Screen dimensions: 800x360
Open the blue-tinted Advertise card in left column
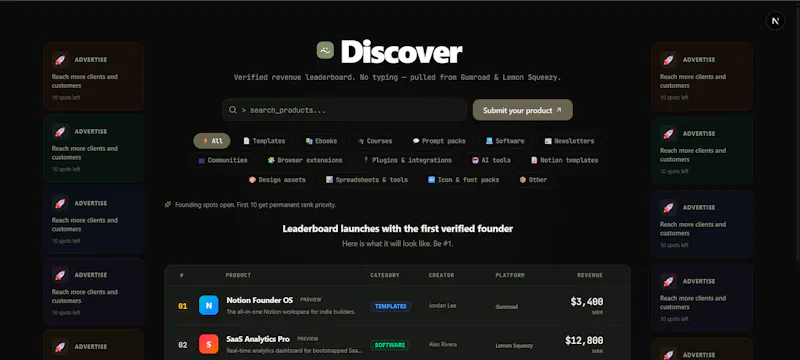(93, 220)
